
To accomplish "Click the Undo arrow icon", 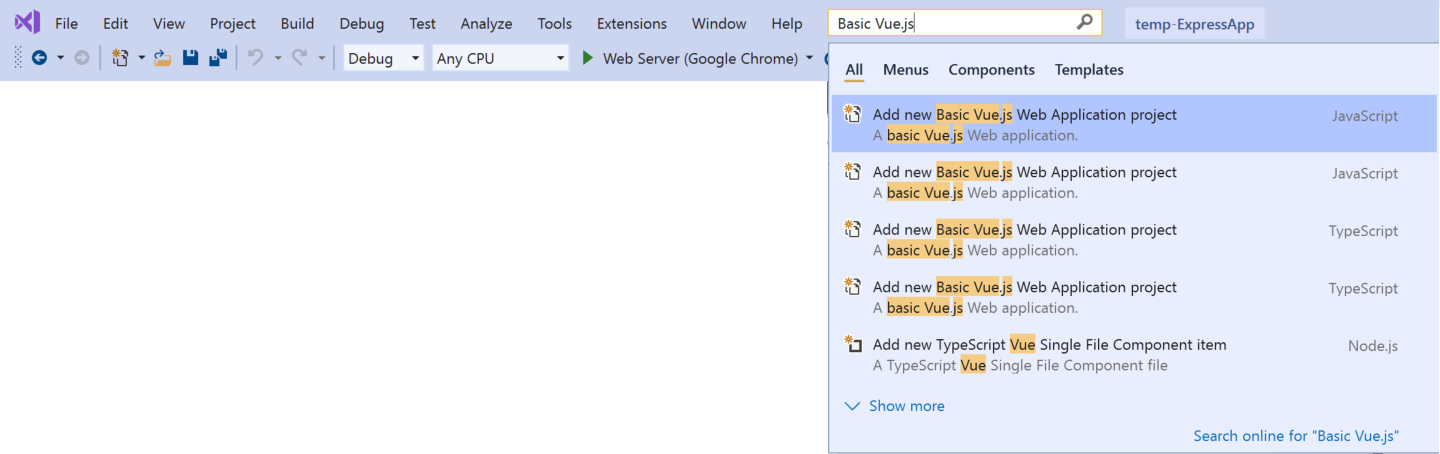I will tap(255, 58).
